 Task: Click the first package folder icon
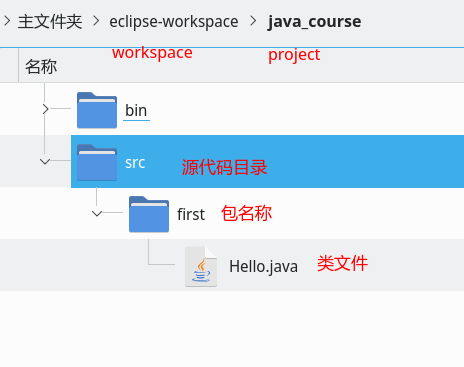click(x=149, y=214)
